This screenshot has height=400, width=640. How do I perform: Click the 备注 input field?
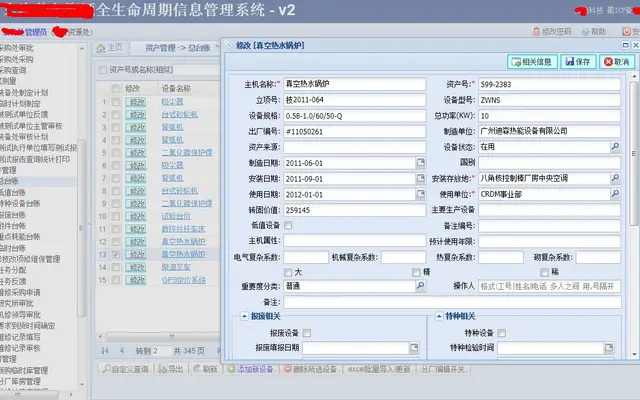[452, 302]
